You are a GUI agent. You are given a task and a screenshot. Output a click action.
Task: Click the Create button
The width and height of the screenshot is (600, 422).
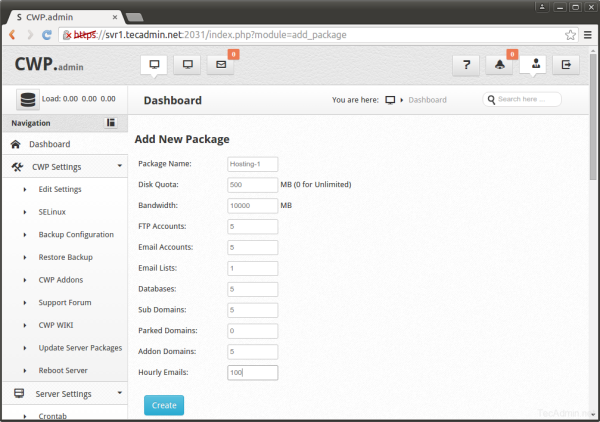164,405
